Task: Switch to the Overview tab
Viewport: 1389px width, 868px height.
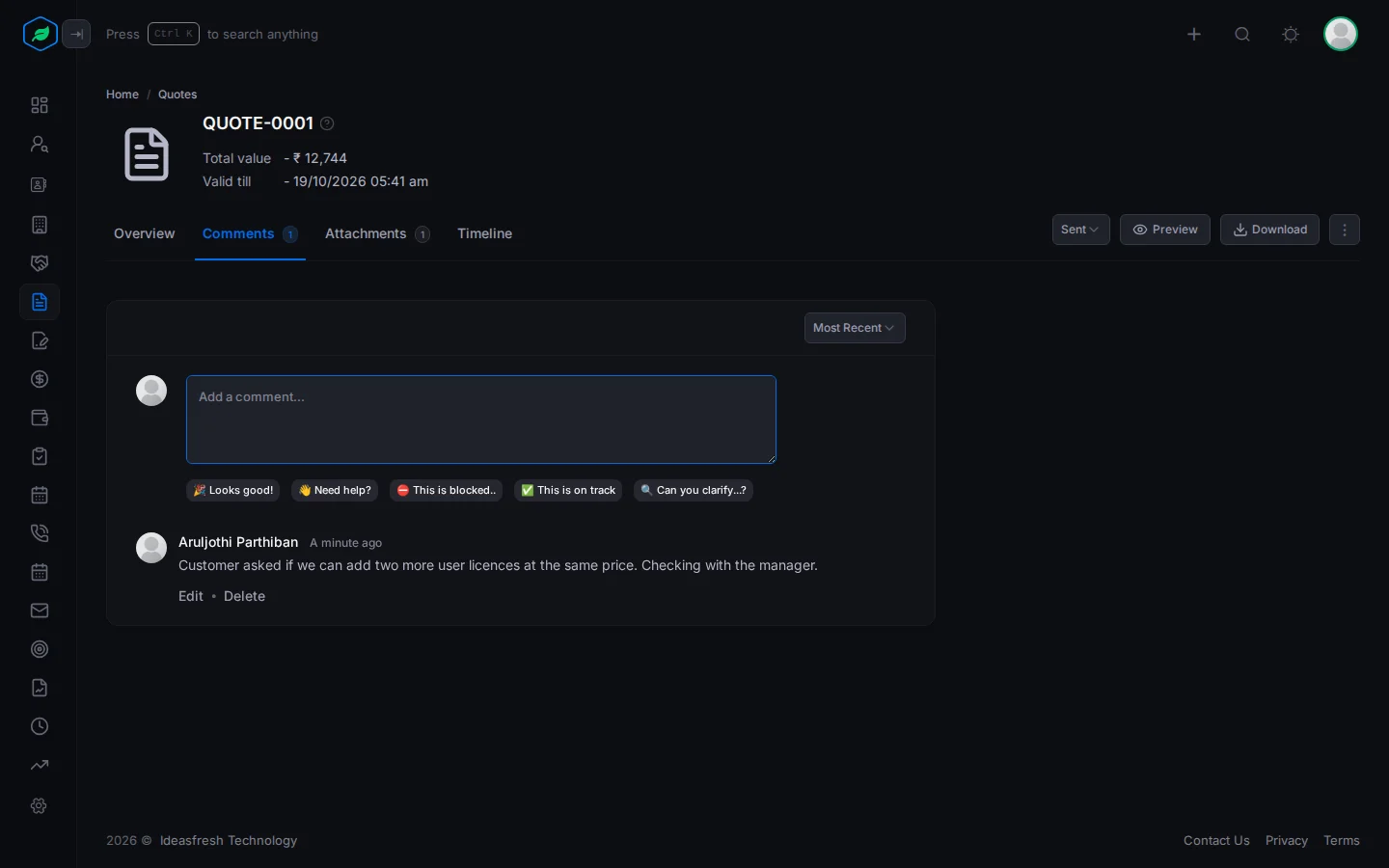Action: (x=145, y=233)
